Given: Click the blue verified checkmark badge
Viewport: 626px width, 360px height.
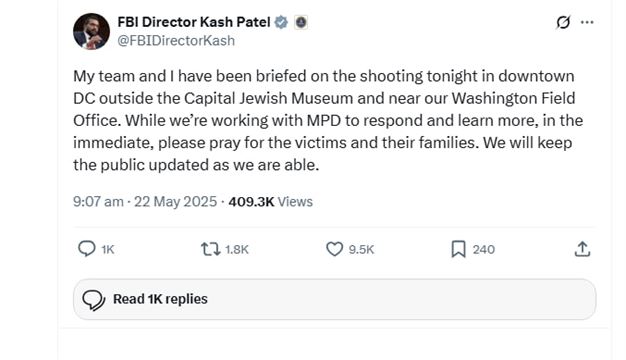Looking at the screenshot, I should [281, 22].
